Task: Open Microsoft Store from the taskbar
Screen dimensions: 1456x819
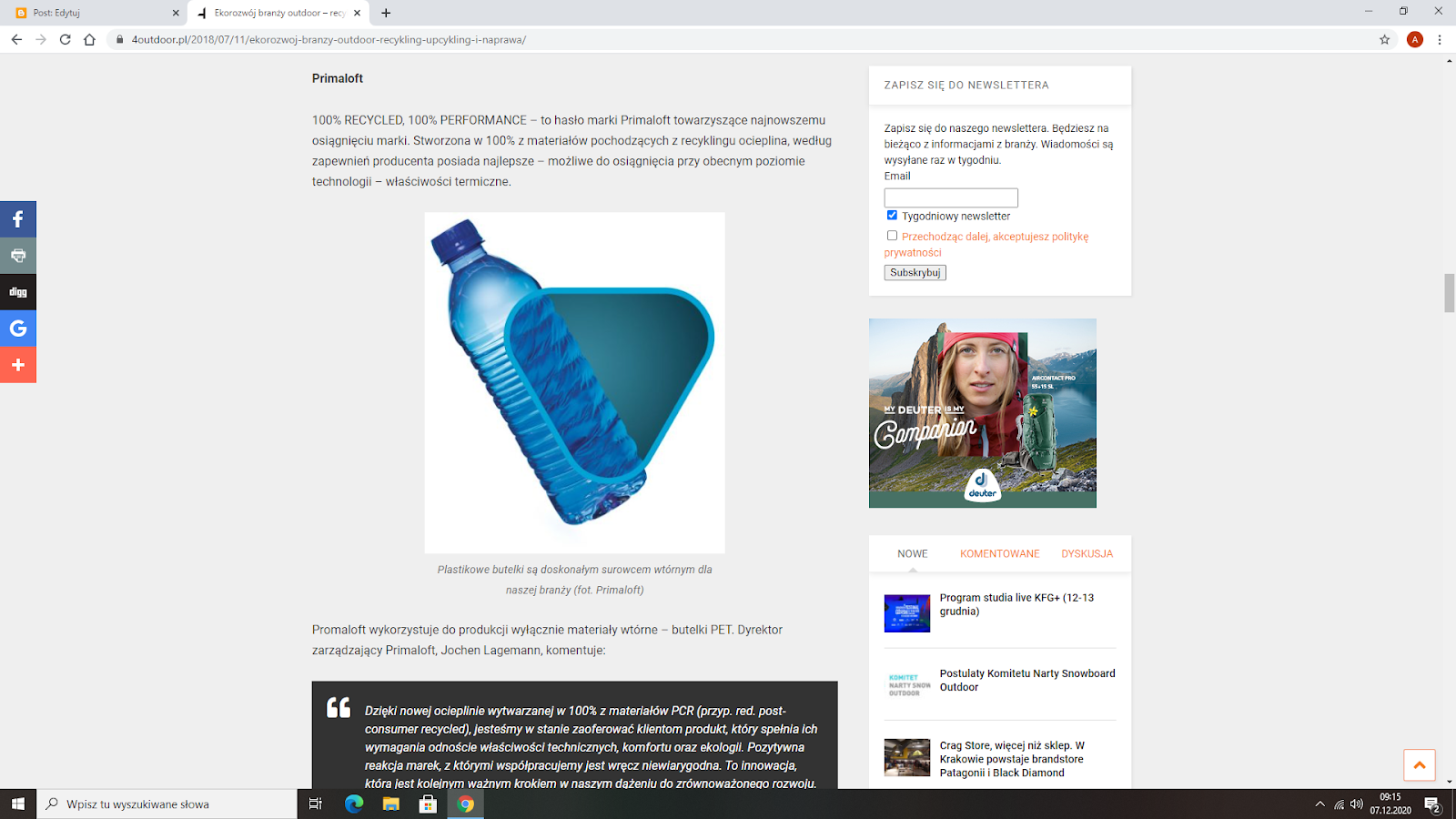Action: pos(428,804)
